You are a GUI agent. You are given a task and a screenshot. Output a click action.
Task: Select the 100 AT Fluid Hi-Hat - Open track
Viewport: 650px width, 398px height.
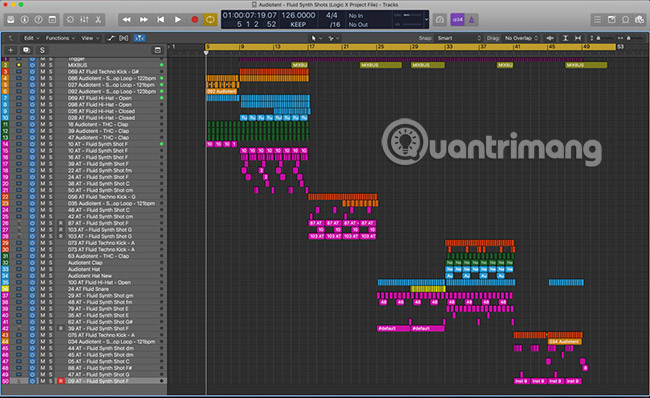coord(99,282)
